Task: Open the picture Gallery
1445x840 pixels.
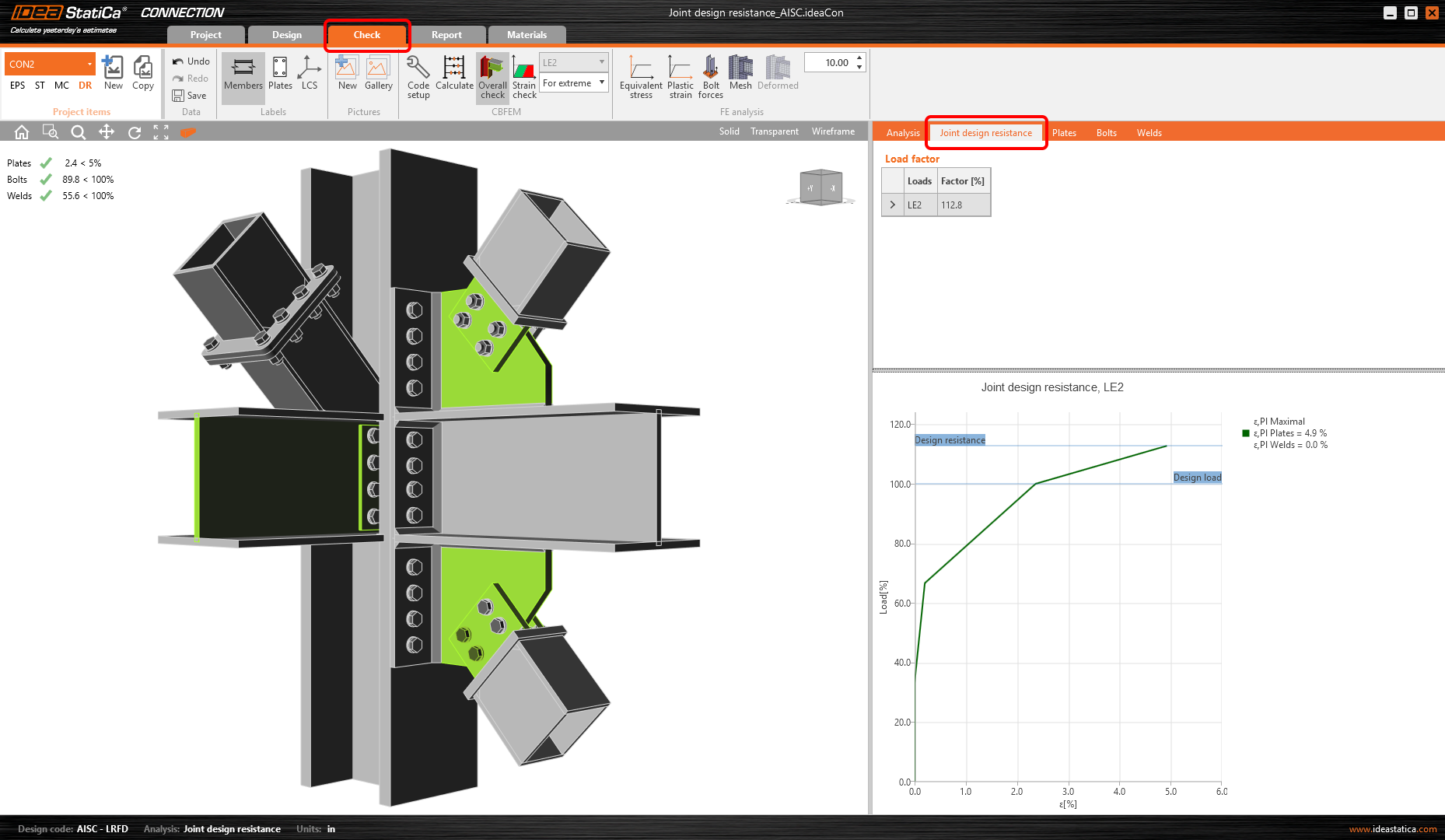Action: tap(378, 74)
